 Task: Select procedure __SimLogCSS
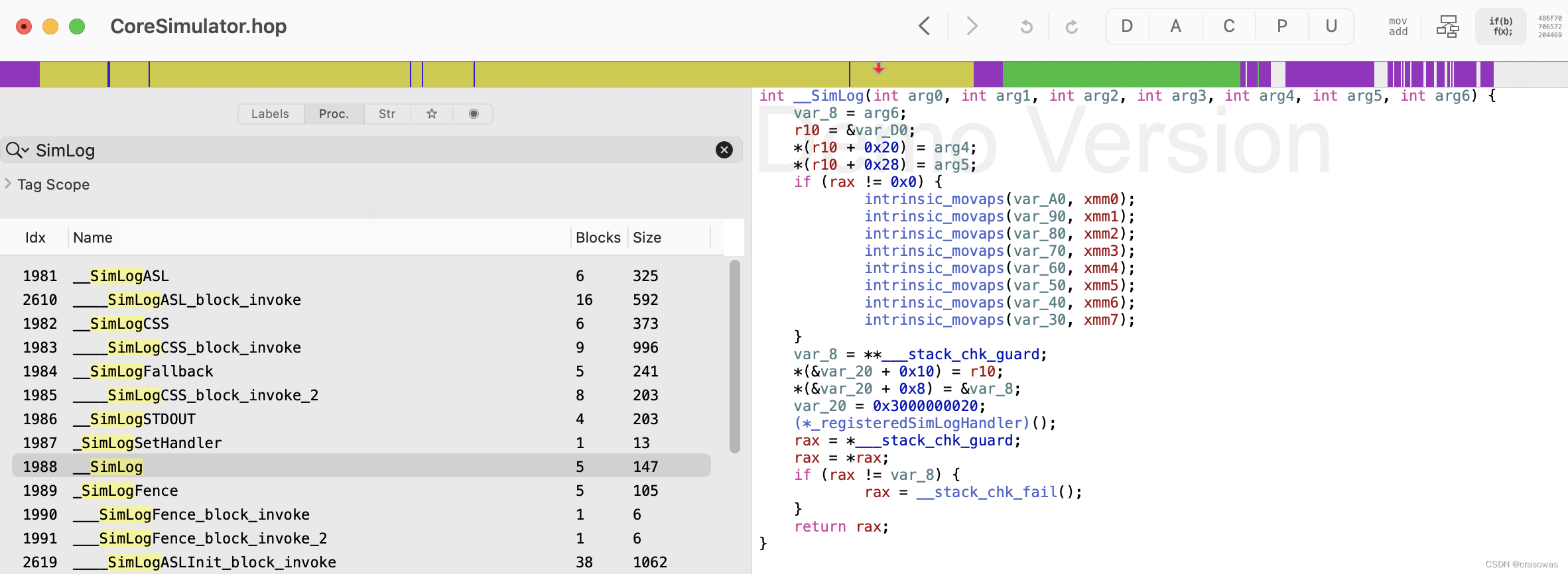pos(361,323)
